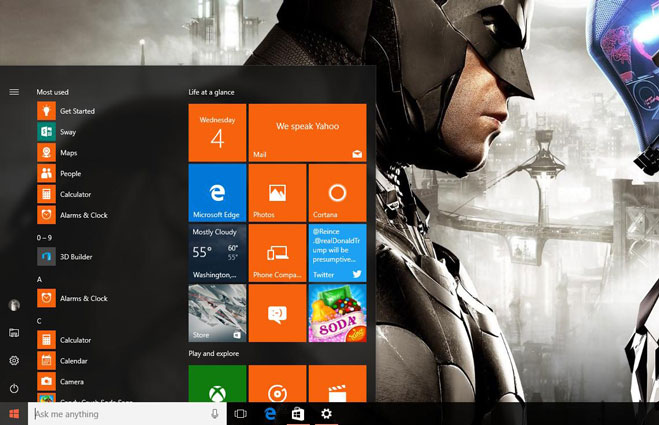659x425 pixels.
Task: Open File Explorer from Start sidebar
Action: (x=14, y=333)
